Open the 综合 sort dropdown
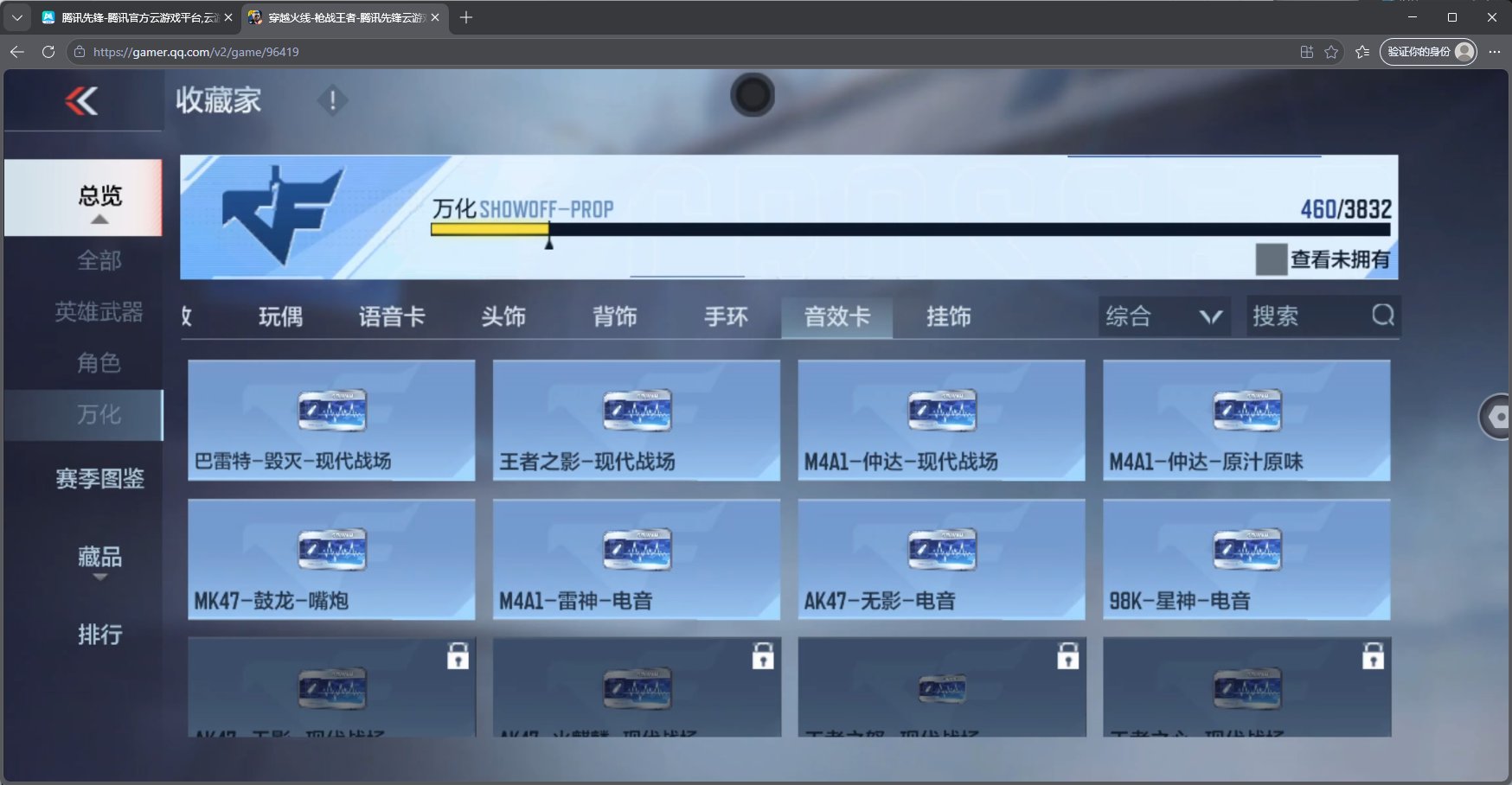1512x785 pixels. coord(1164,316)
